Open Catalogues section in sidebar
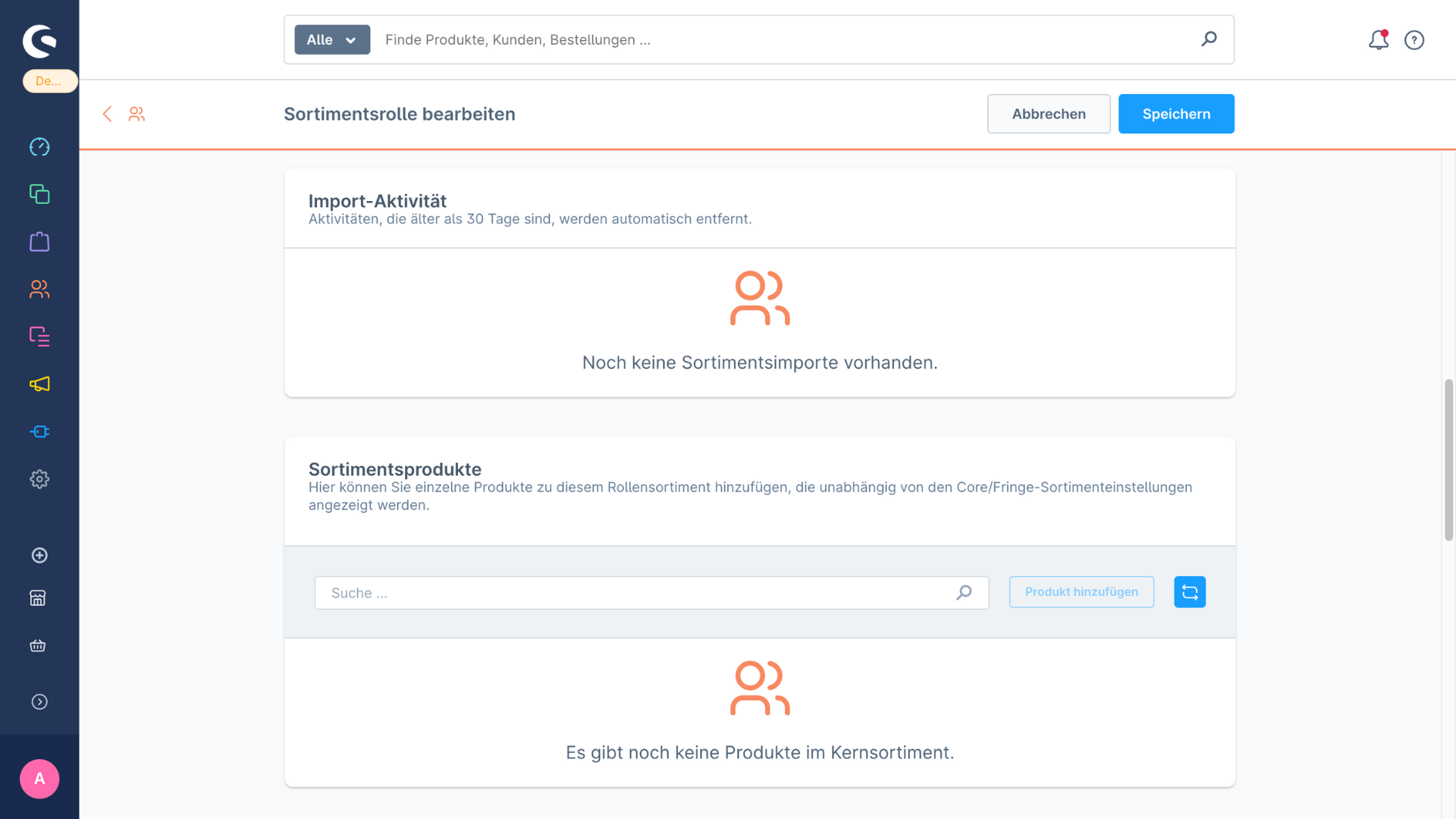 tap(39, 194)
